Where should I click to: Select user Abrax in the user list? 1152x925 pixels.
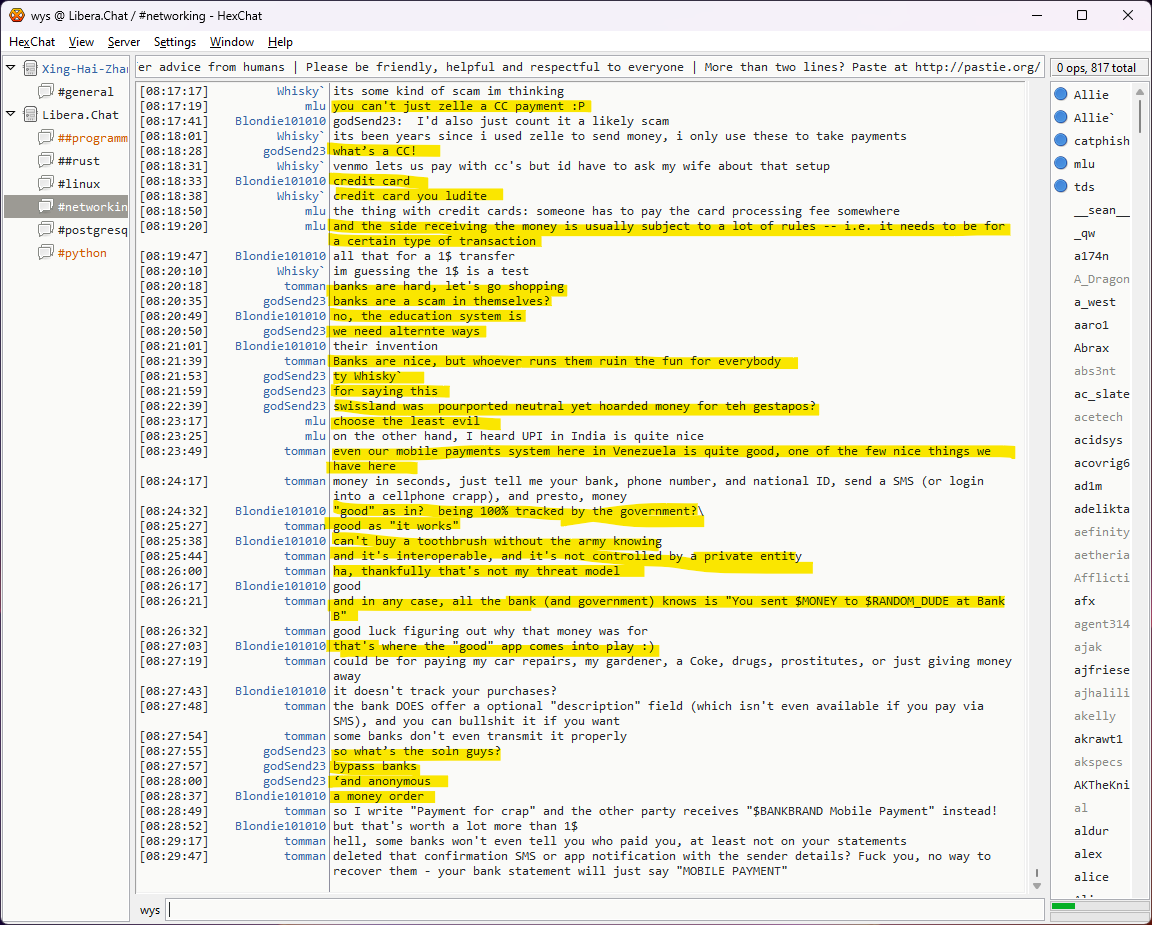[x=1091, y=348]
